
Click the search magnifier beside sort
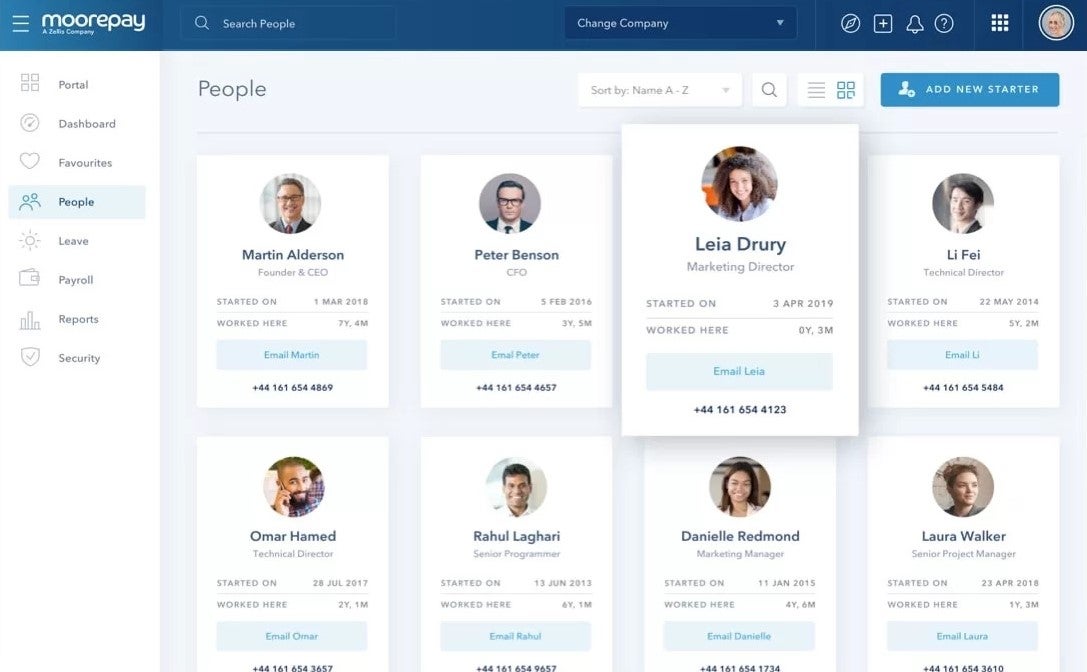769,90
